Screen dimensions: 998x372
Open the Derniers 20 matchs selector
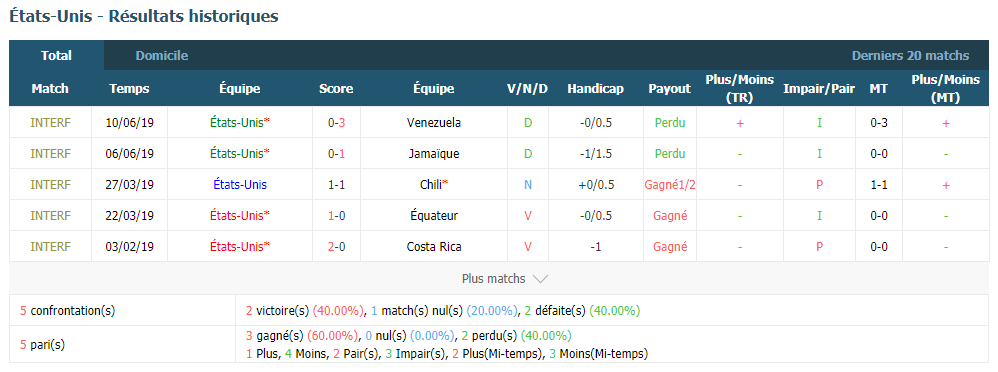pyautogui.click(x=910, y=55)
